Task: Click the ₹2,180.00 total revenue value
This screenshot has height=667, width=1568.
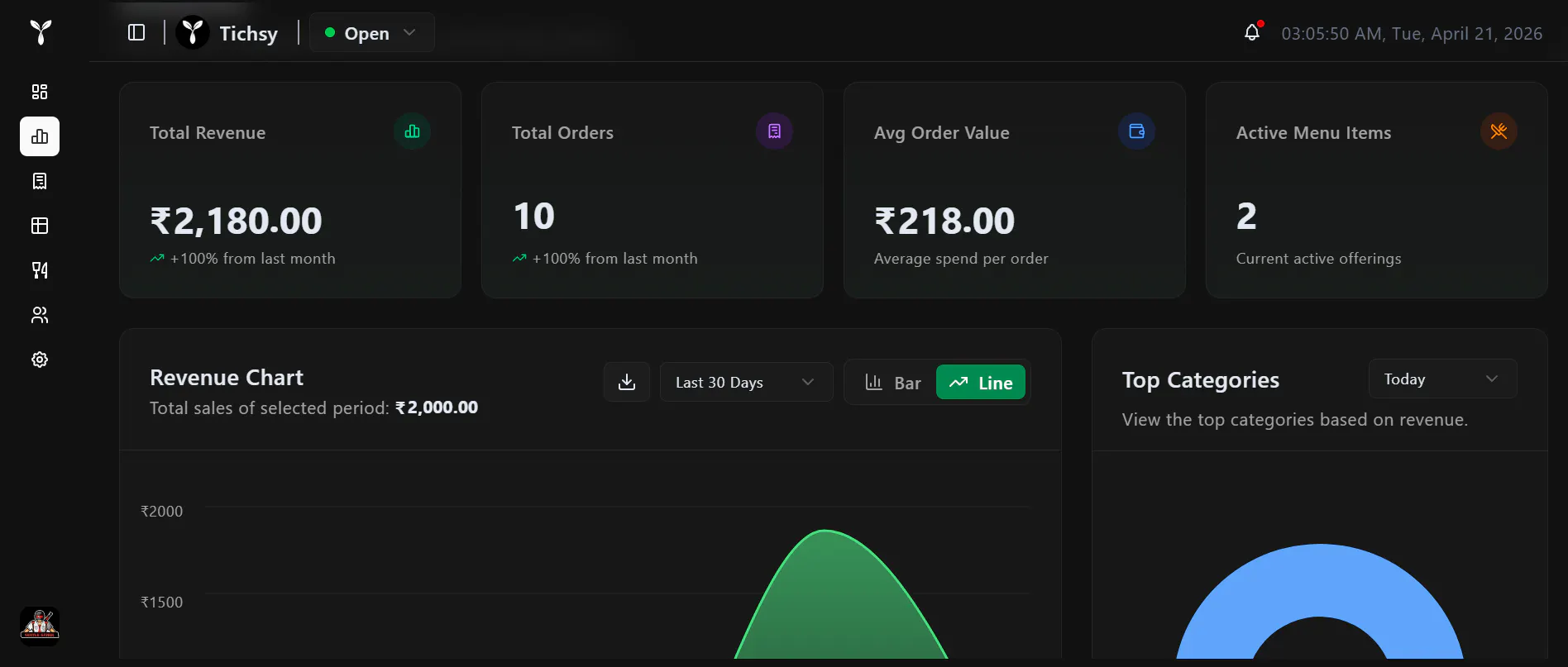Action: point(236,221)
